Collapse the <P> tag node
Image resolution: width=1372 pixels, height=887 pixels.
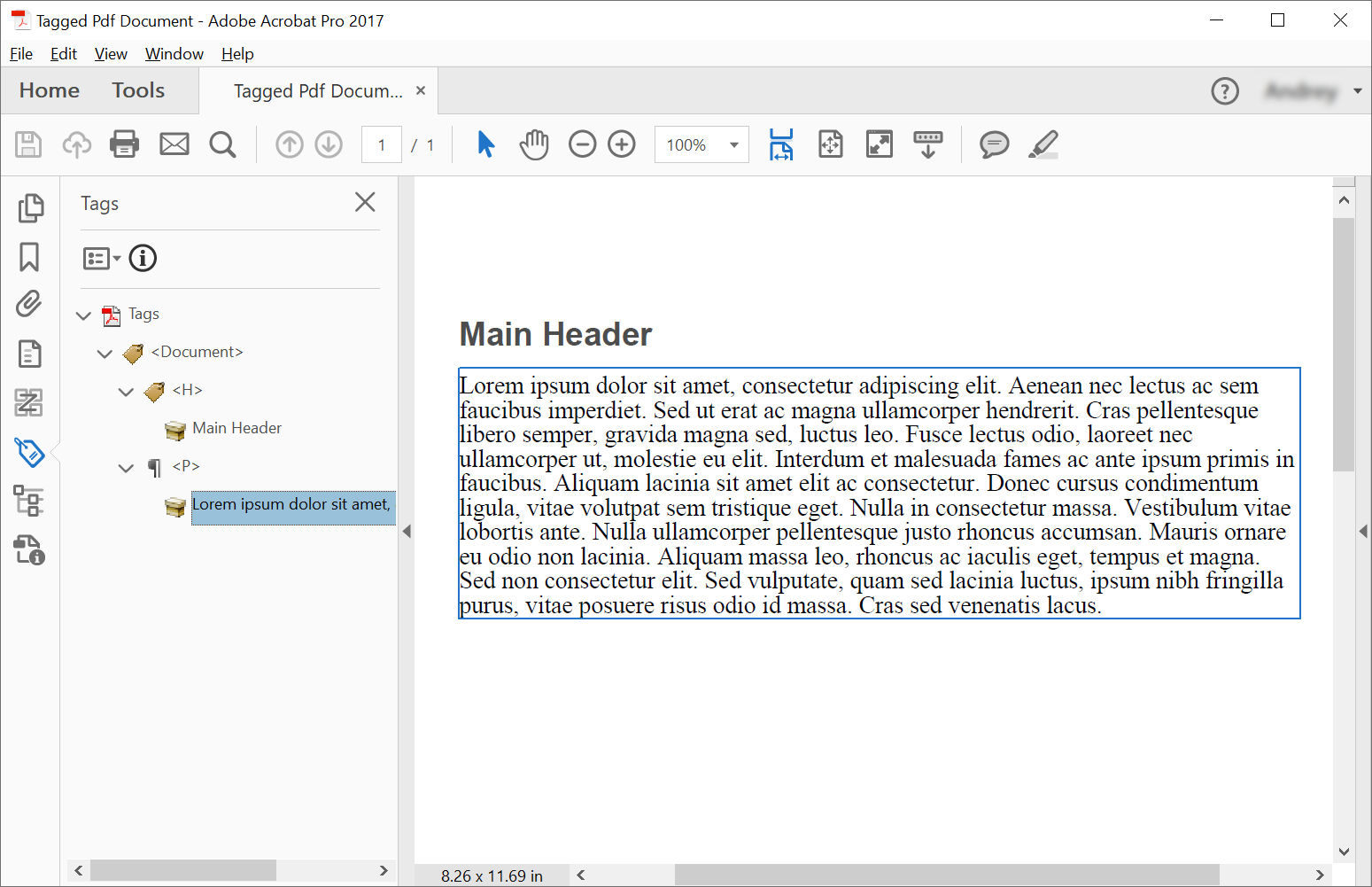(126, 468)
